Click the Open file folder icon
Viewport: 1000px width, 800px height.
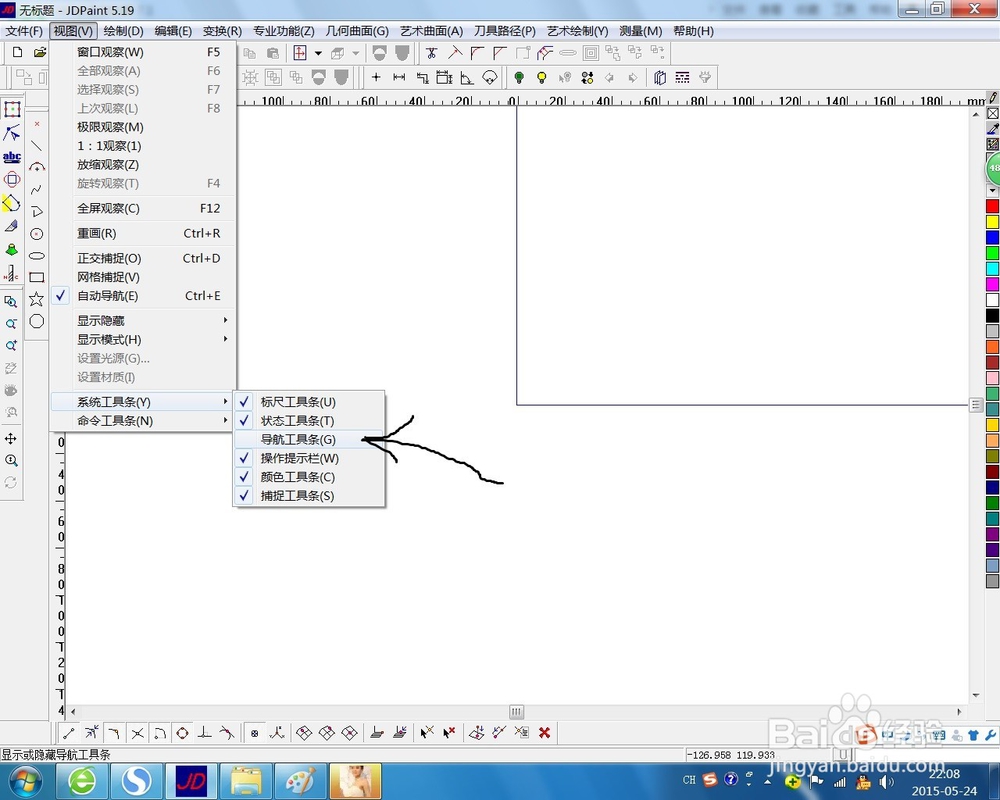pyautogui.click(x=40, y=53)
